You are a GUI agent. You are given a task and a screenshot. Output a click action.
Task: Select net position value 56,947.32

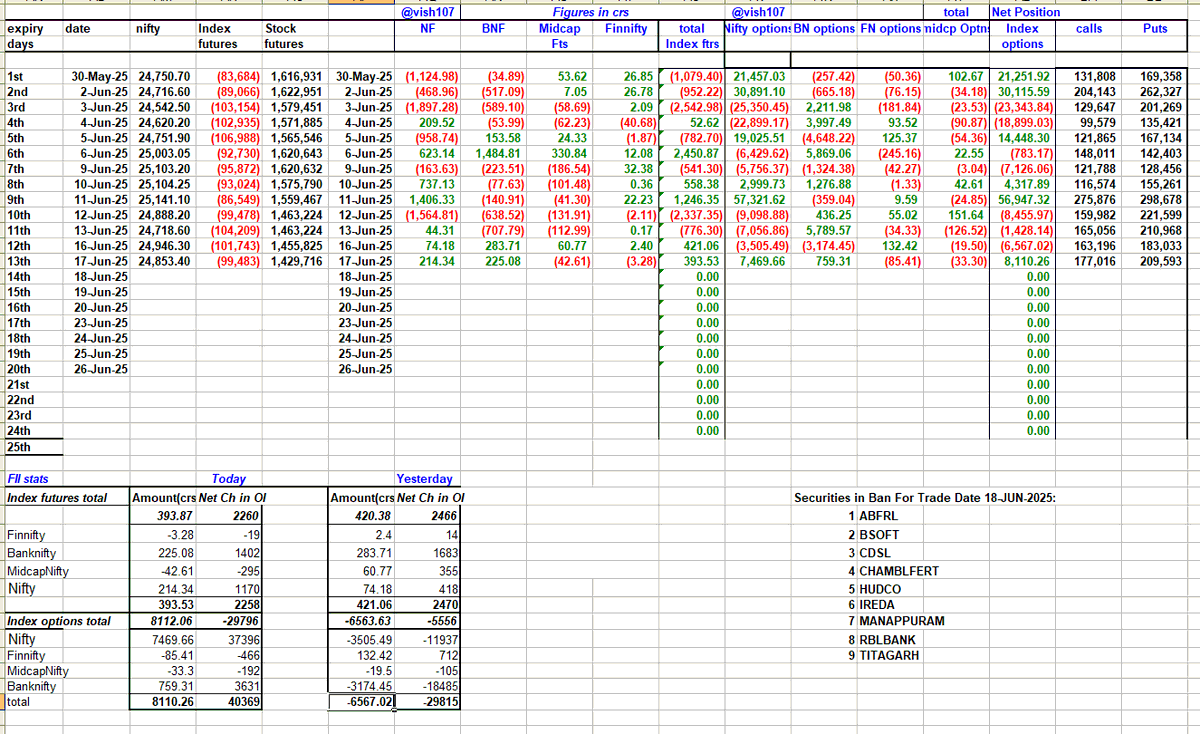click(x=1024, y=199)
